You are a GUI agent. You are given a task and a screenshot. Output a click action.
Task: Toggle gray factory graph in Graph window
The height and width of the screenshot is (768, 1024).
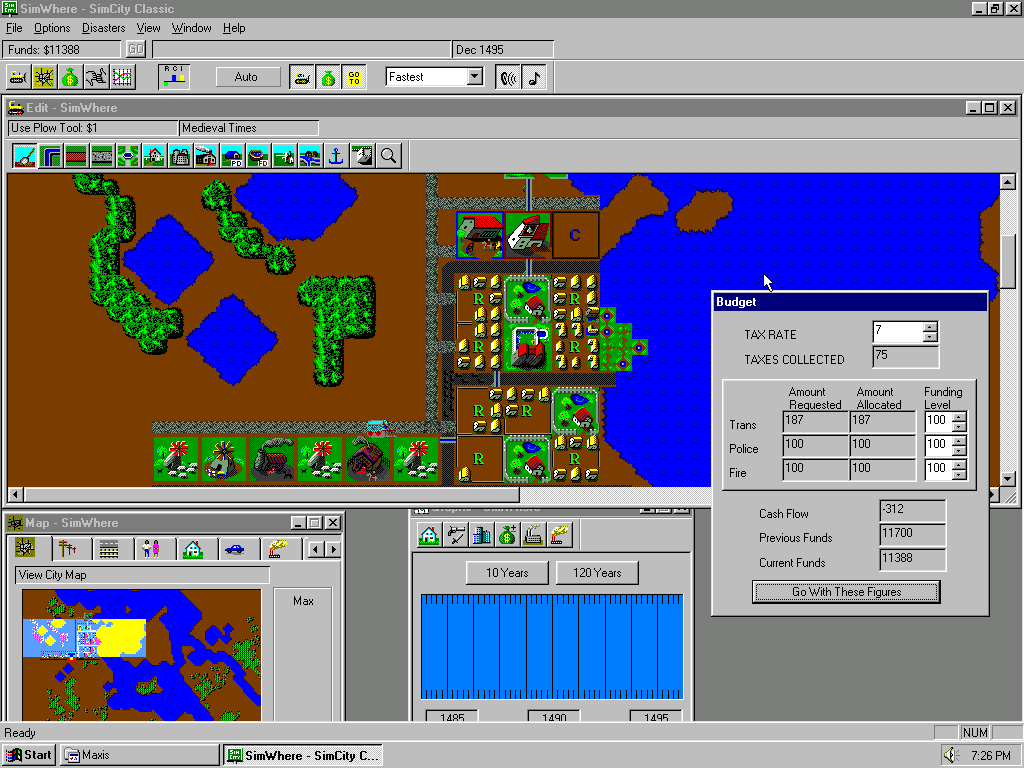pyautogui.click(x=534, y=536)
